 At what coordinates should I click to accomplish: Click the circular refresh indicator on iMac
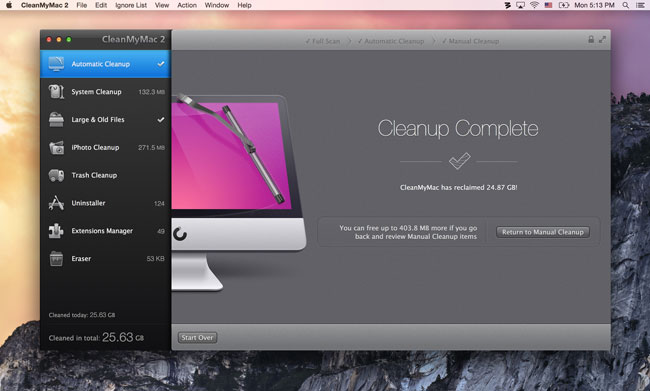click(180, 234)
